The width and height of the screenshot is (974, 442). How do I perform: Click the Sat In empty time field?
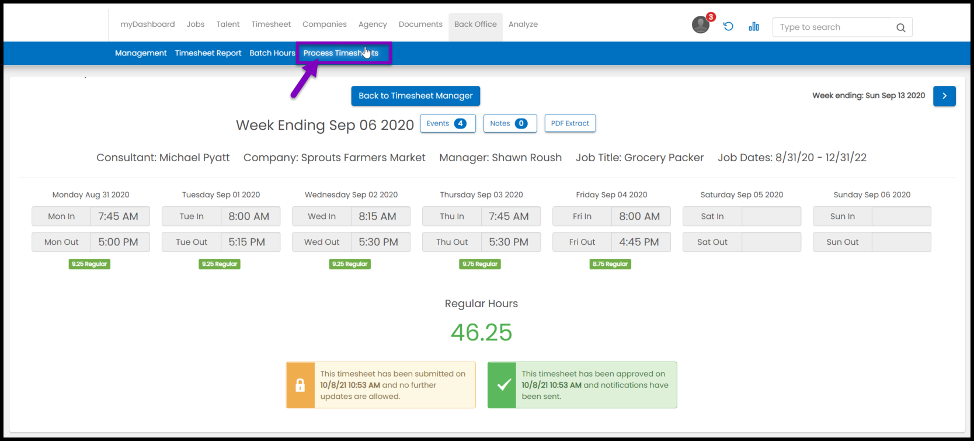(771, 216)
